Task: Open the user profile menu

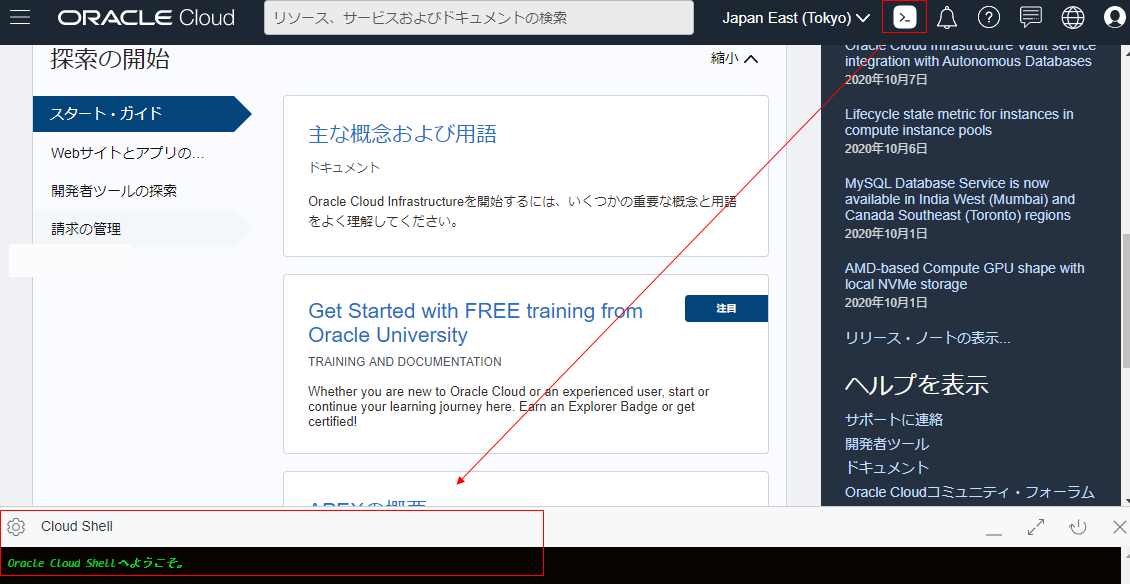Action: click(x=1114, y=18)
